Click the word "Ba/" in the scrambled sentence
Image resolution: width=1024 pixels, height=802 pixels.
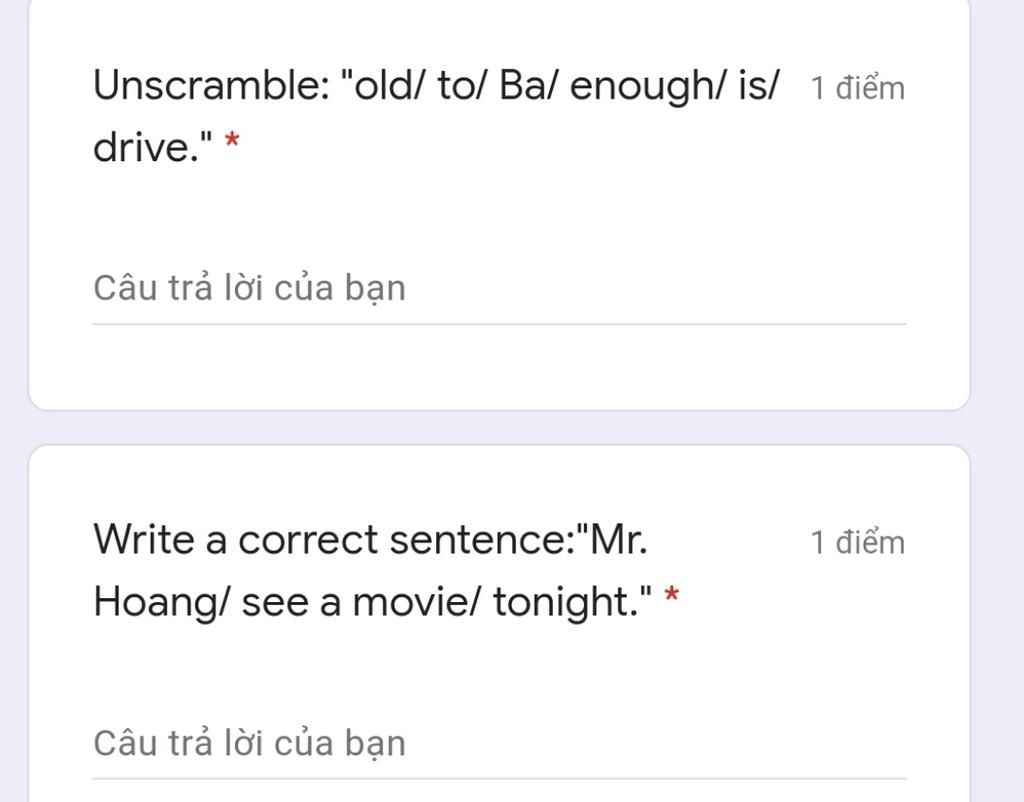point(526,86)
